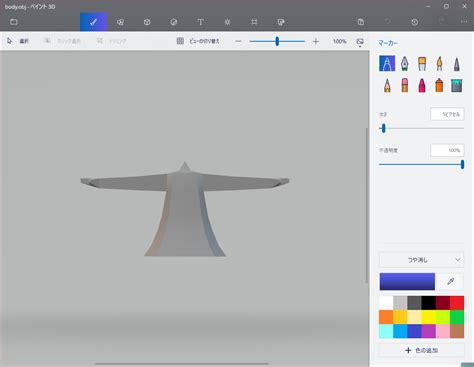Toggle ビューの切り替え 3D view
This screenshot has height=367, width=474.
[x=198, y=41]
